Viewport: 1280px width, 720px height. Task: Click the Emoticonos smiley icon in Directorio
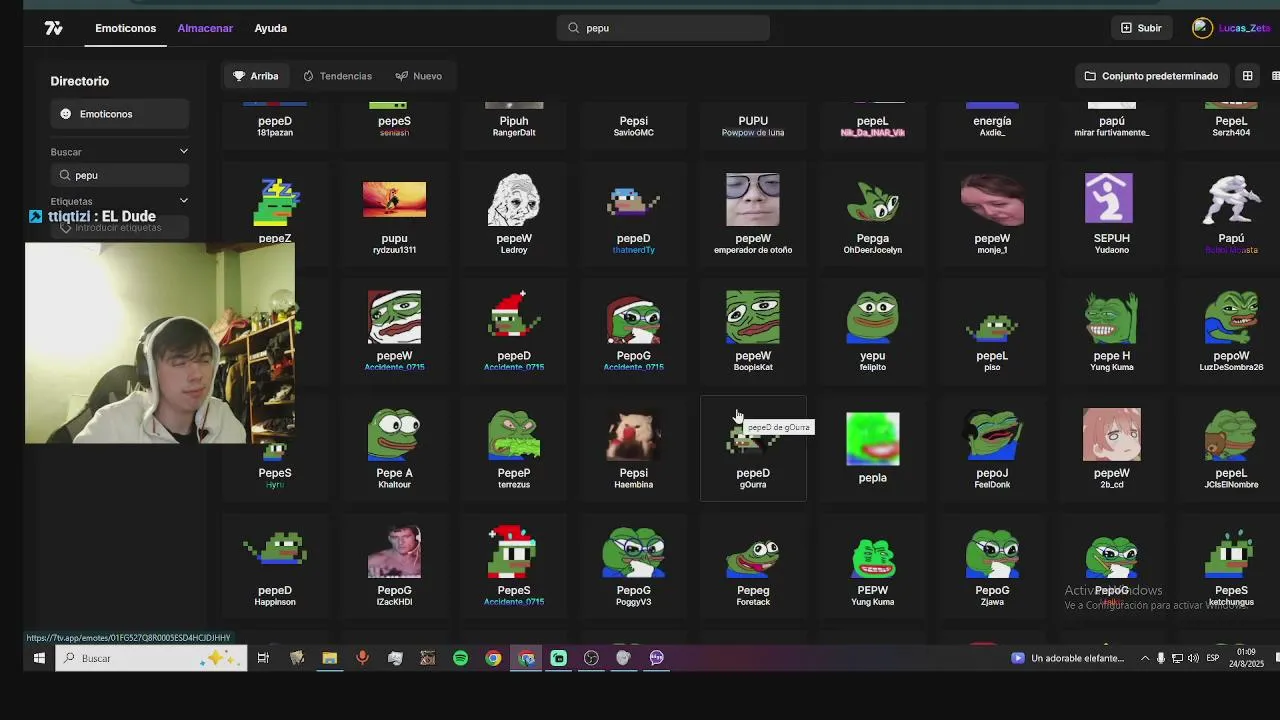66,114
